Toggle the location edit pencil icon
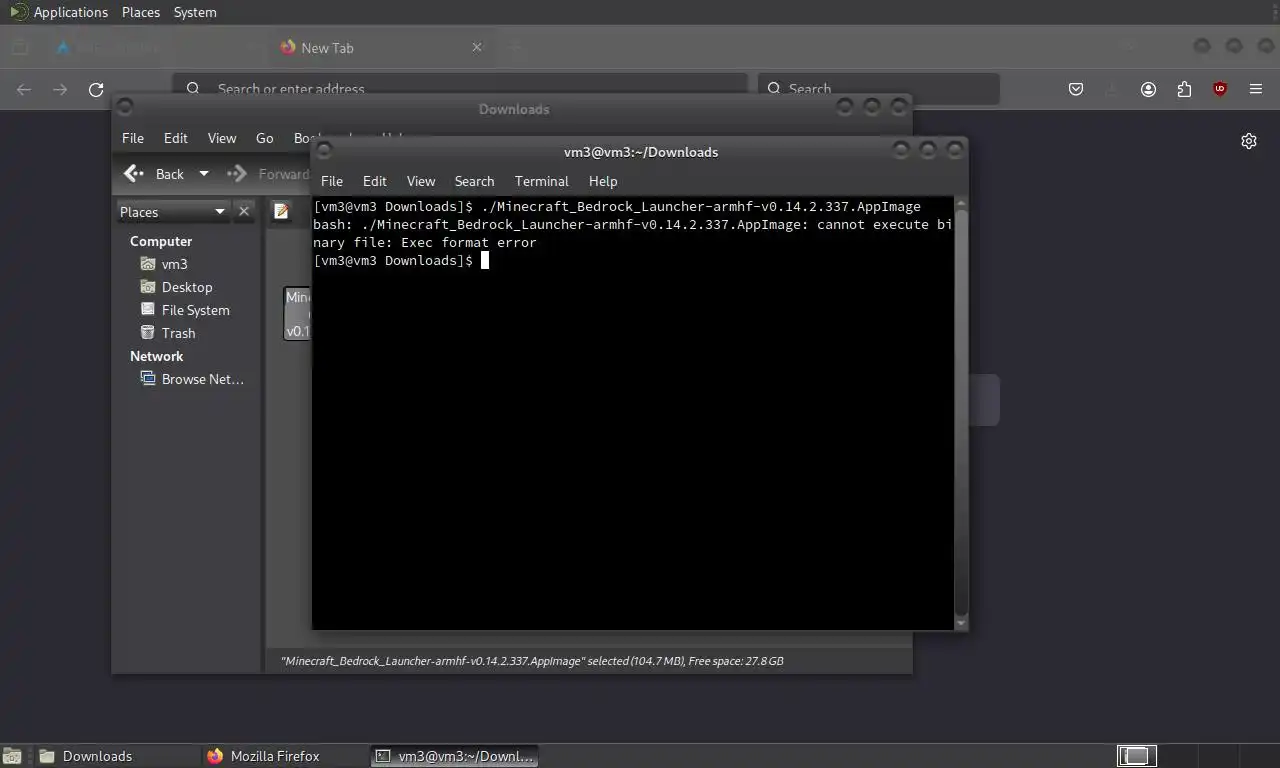The image size is (1280, 768). tap(282, 211)
